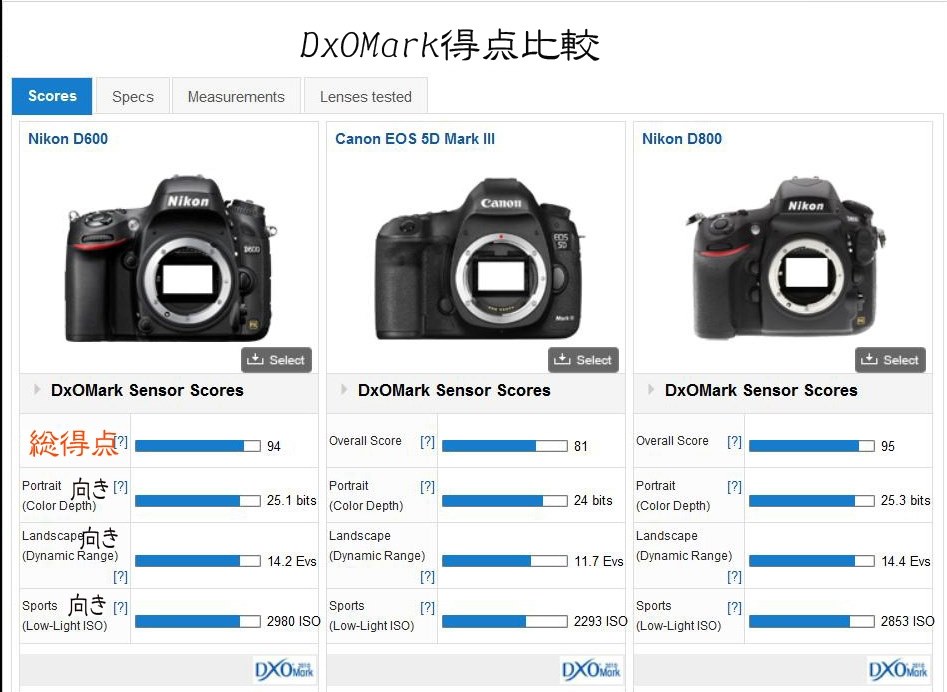Open the Measurements tab

[x=236, y=97]
